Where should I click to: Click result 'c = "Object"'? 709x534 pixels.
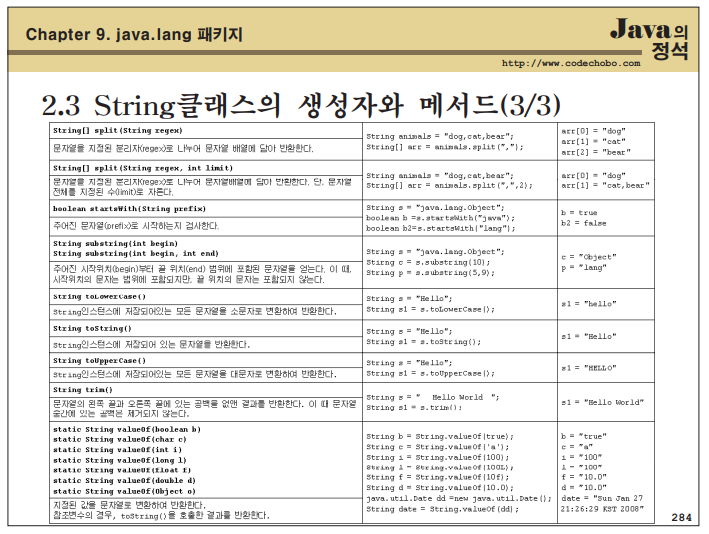(589, 257)
